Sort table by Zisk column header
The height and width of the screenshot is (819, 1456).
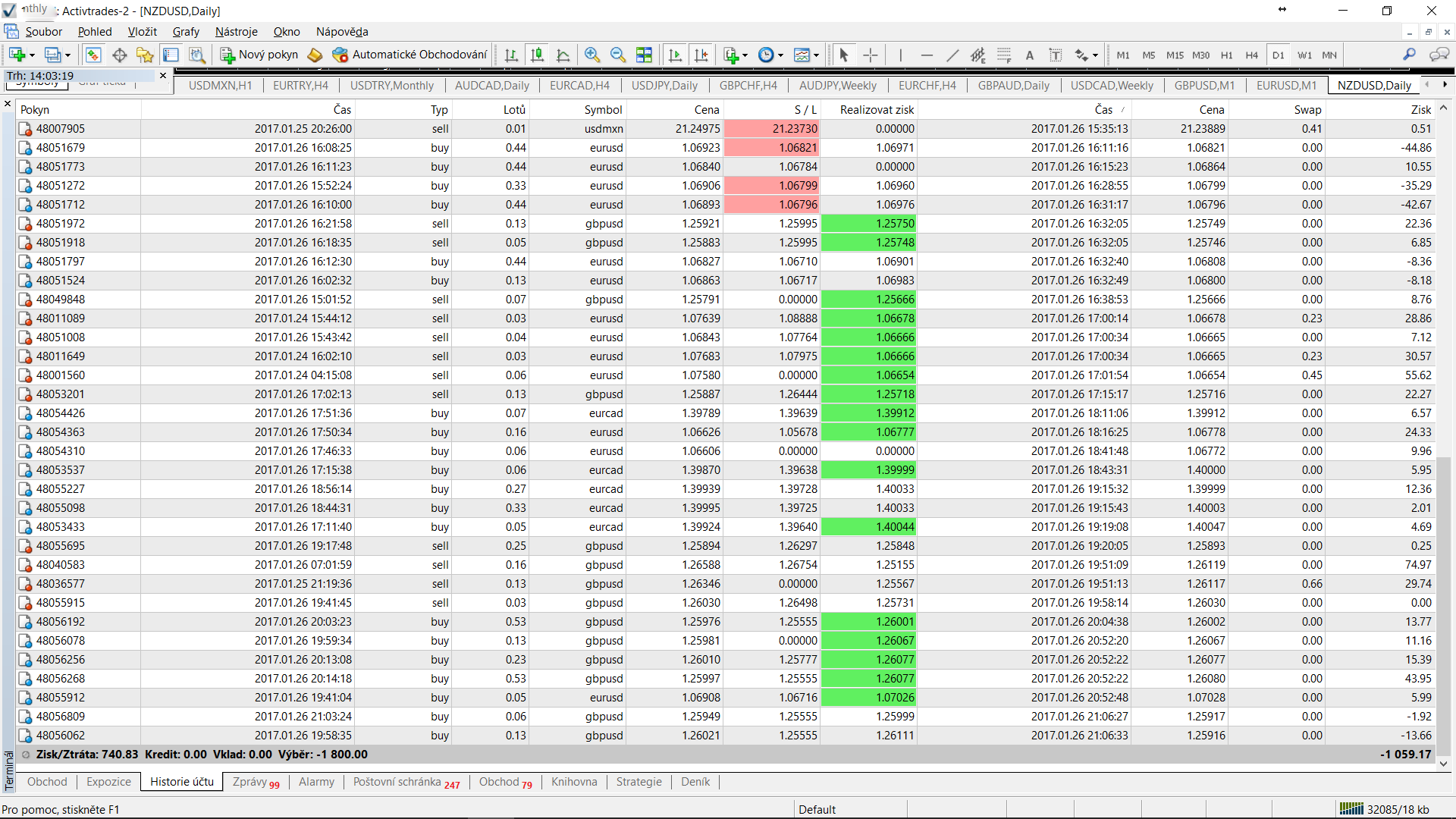(x=1379, y=110)
